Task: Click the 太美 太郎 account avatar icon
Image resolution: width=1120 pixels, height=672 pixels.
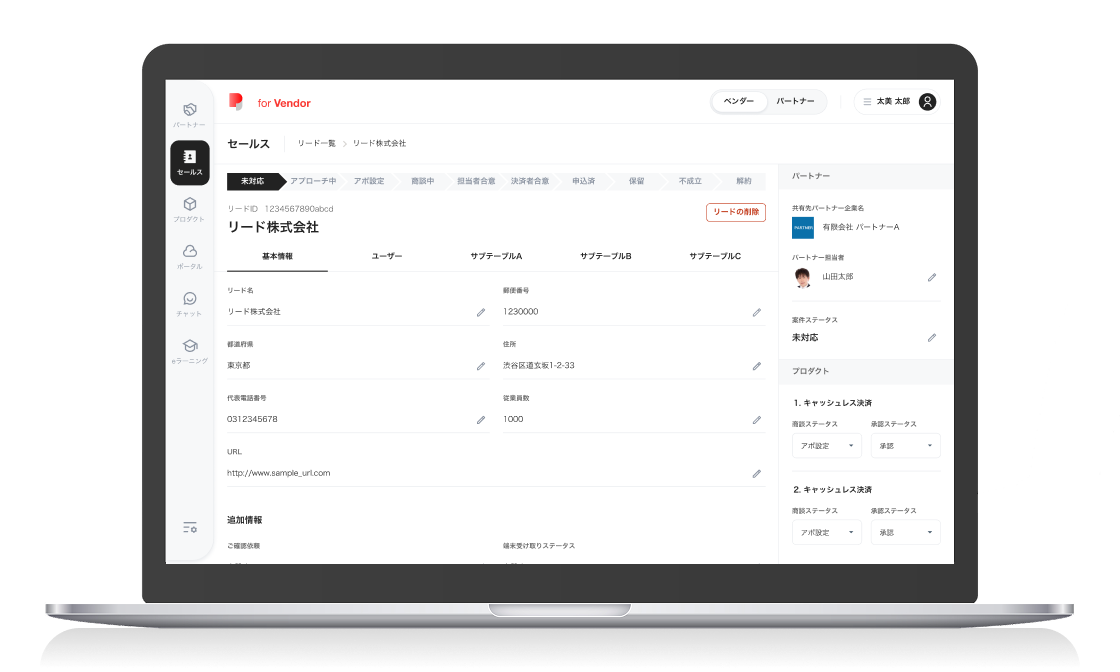Action: pyautogui.click(x=927, y=101)
